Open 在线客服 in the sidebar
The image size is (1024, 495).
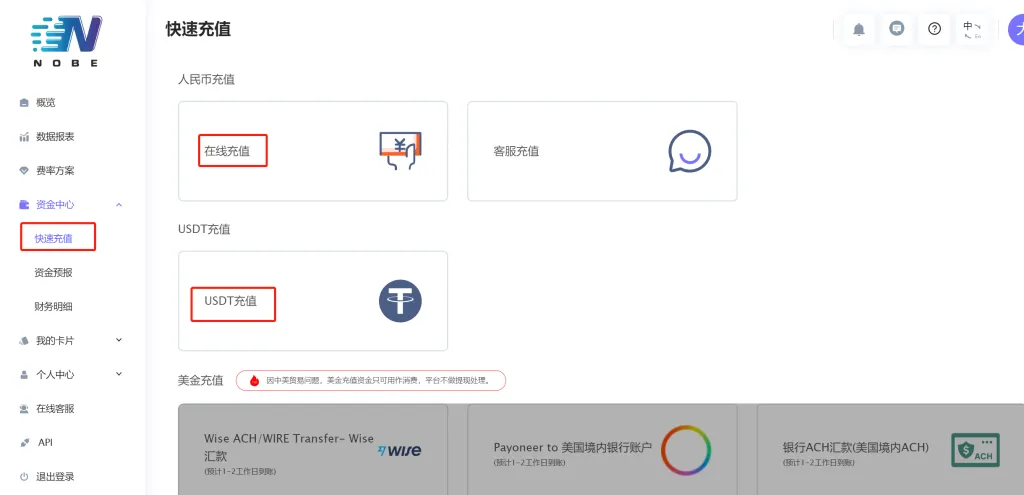[55, 409]
